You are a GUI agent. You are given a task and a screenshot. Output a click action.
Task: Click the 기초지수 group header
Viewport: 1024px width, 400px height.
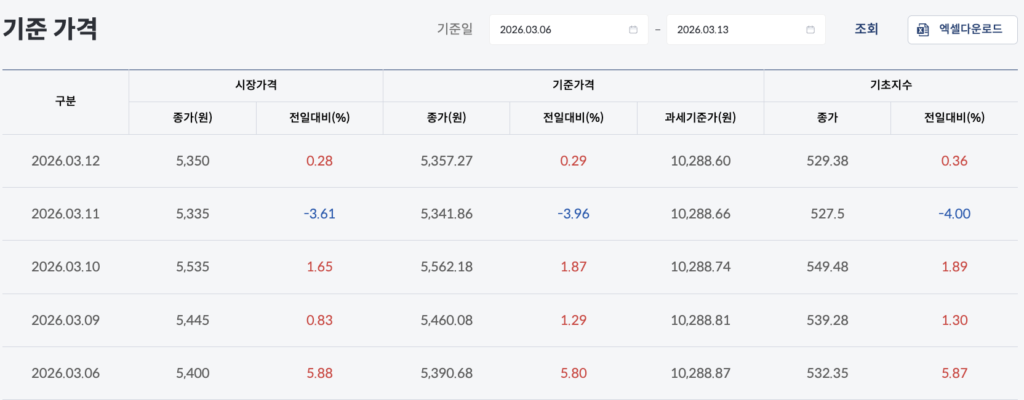pos(891,86)
